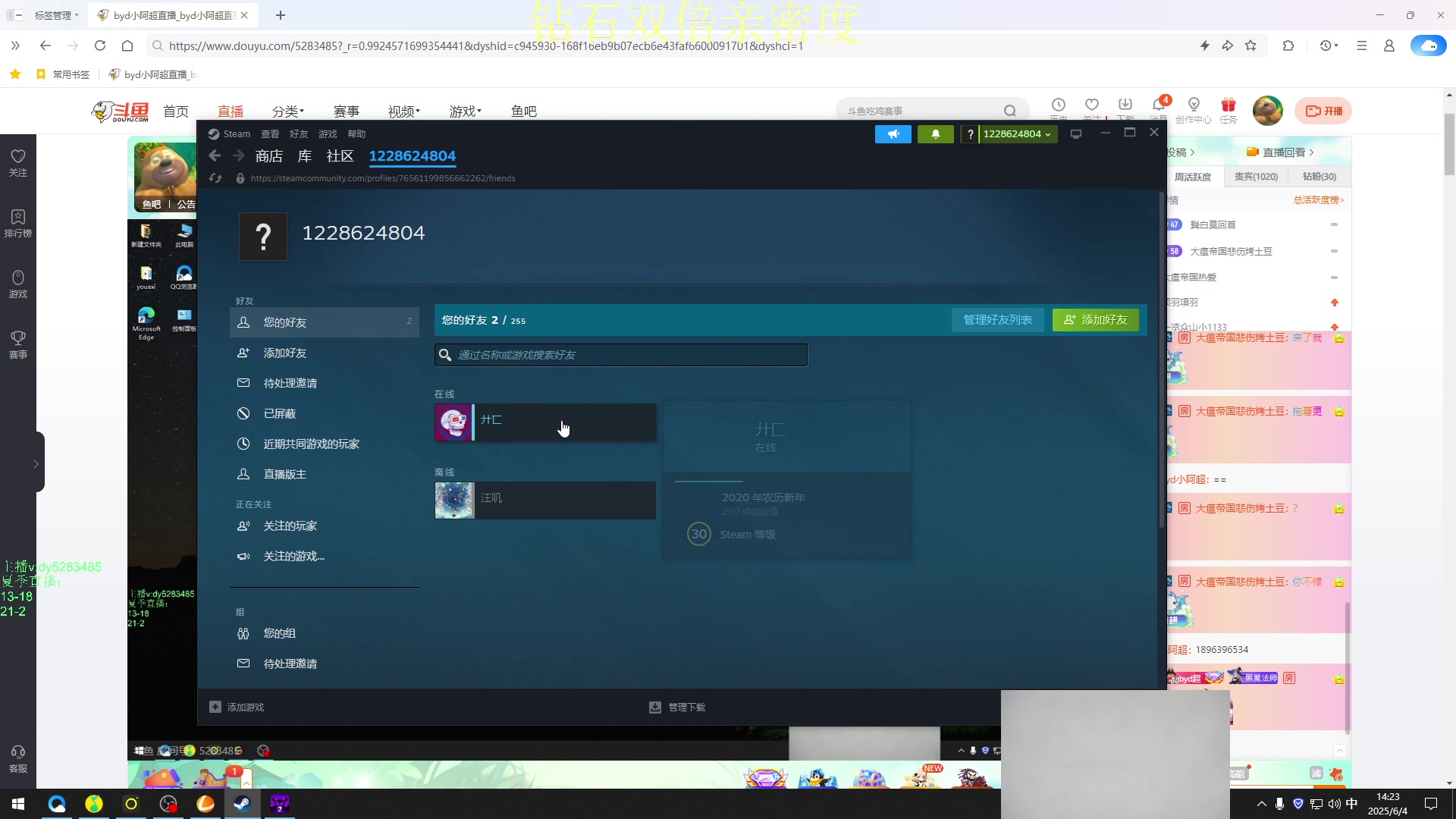
Task: Open Douyu messages bell with badge
Action: [1159, 108]
